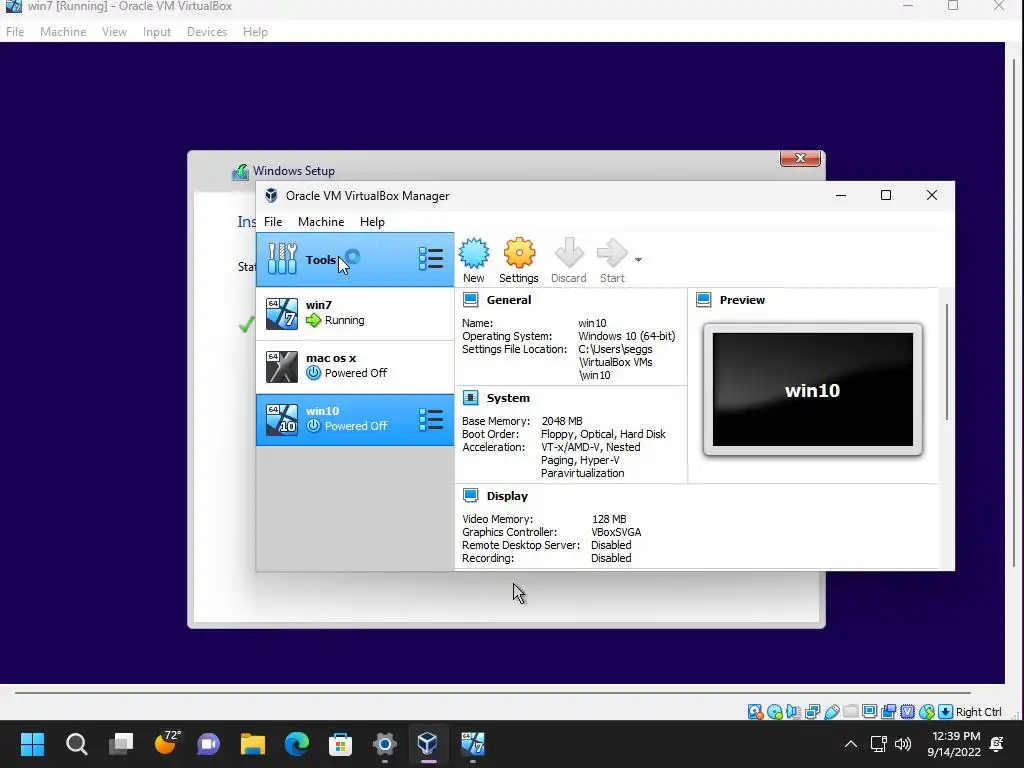The width and height of the screenshot is (1024, 768).
Task: Click the network tray icon
Action: click(x=879, y=744)
